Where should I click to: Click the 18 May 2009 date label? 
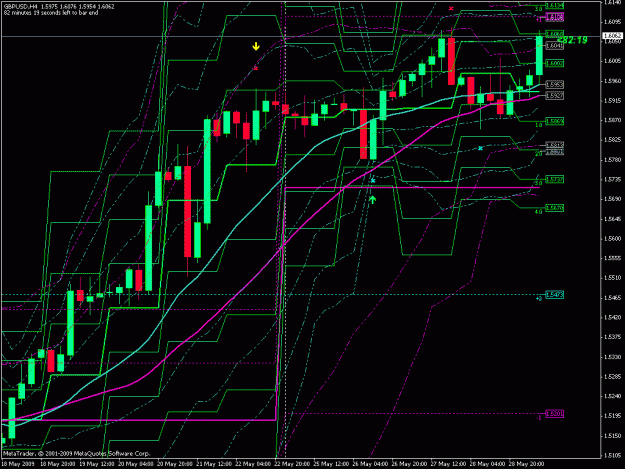[18, 464]
